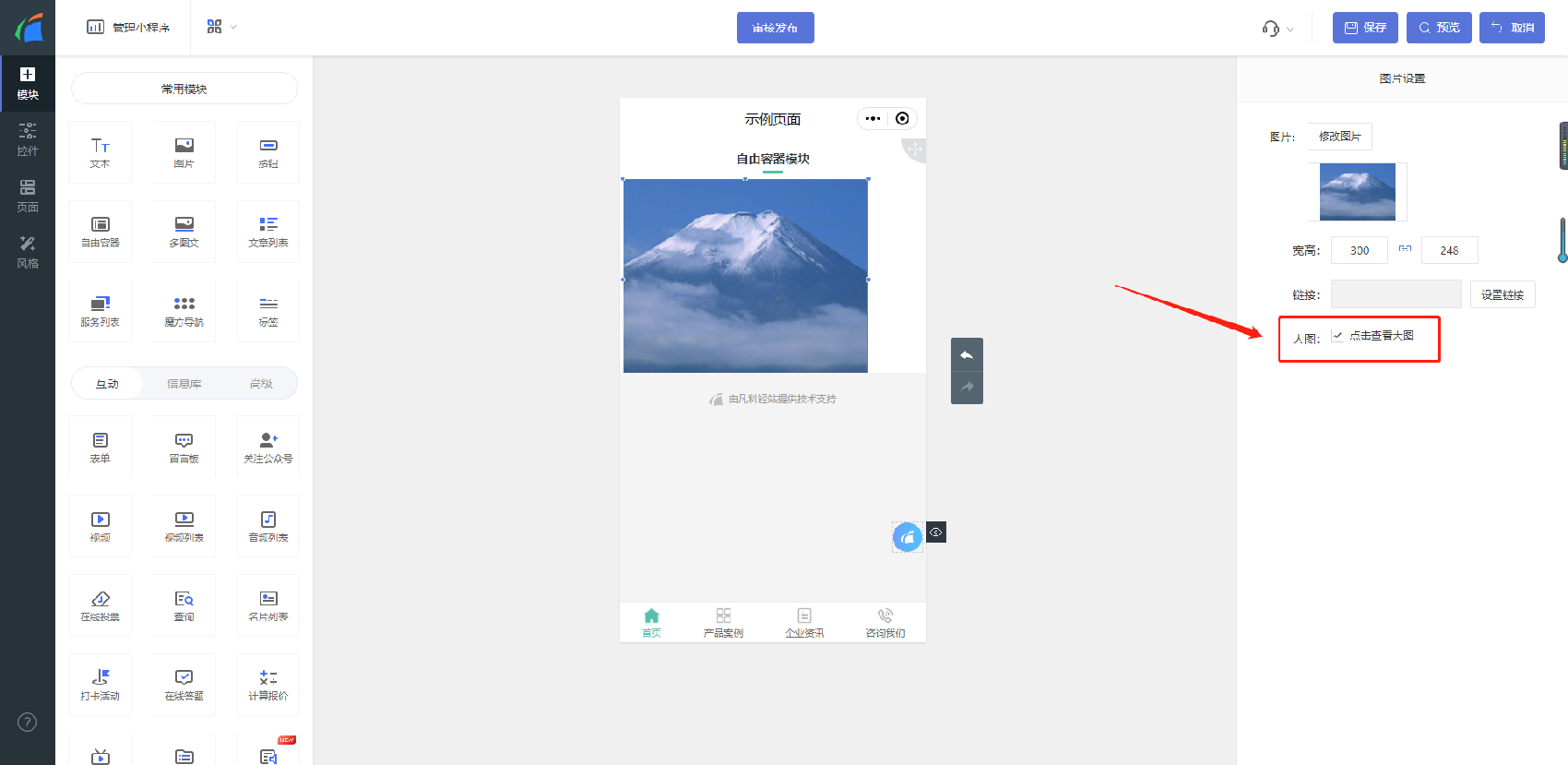1568x765 pixels.
Task: Click the 审核发布 publish button
Action: pyautogui.click(x=775, y=28)
